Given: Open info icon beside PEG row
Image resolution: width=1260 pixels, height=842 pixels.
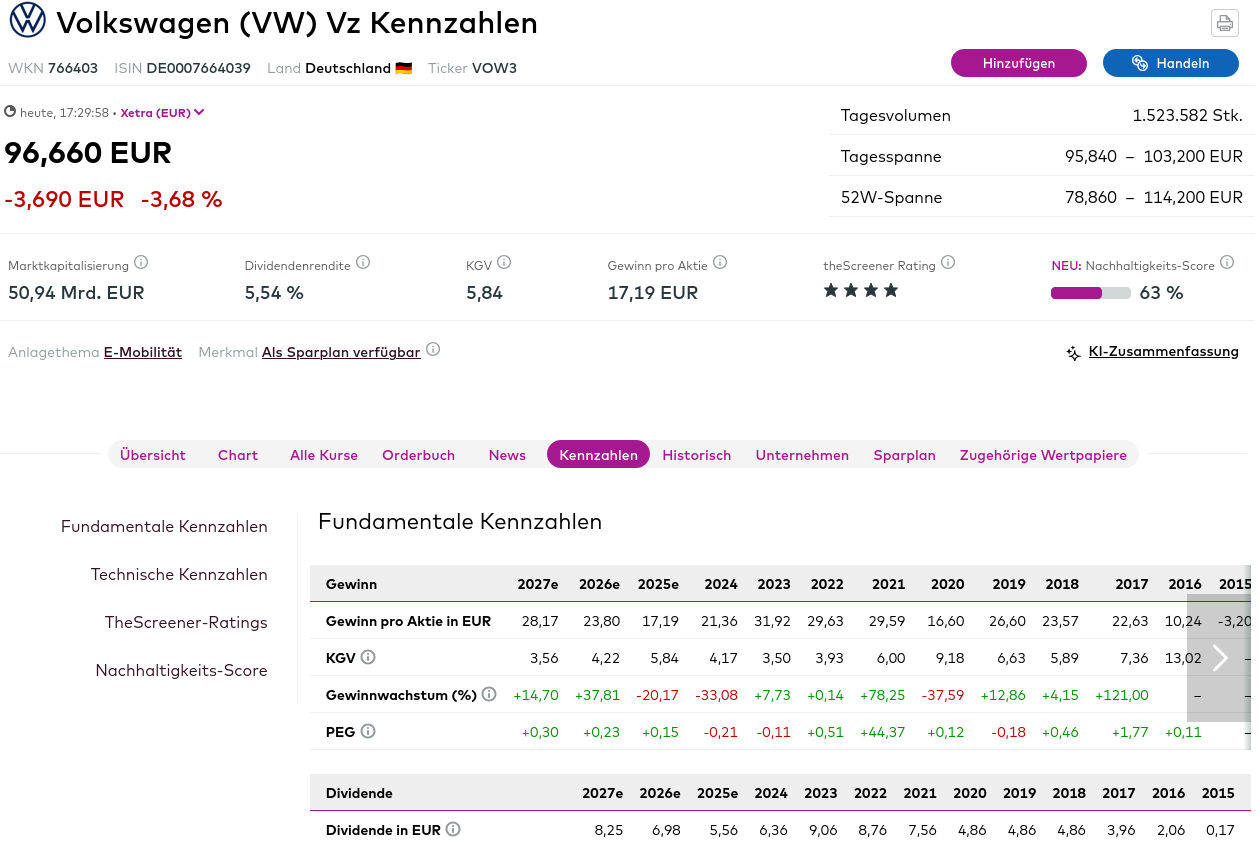Looking at the screenshot, I should click(368, 731).
